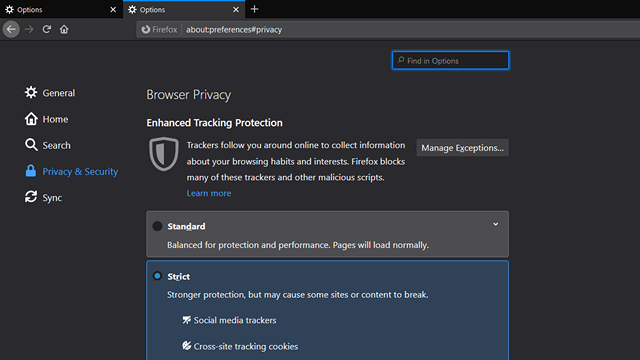Close the first Options tab

pyautogui.click(x=113, y=9)
